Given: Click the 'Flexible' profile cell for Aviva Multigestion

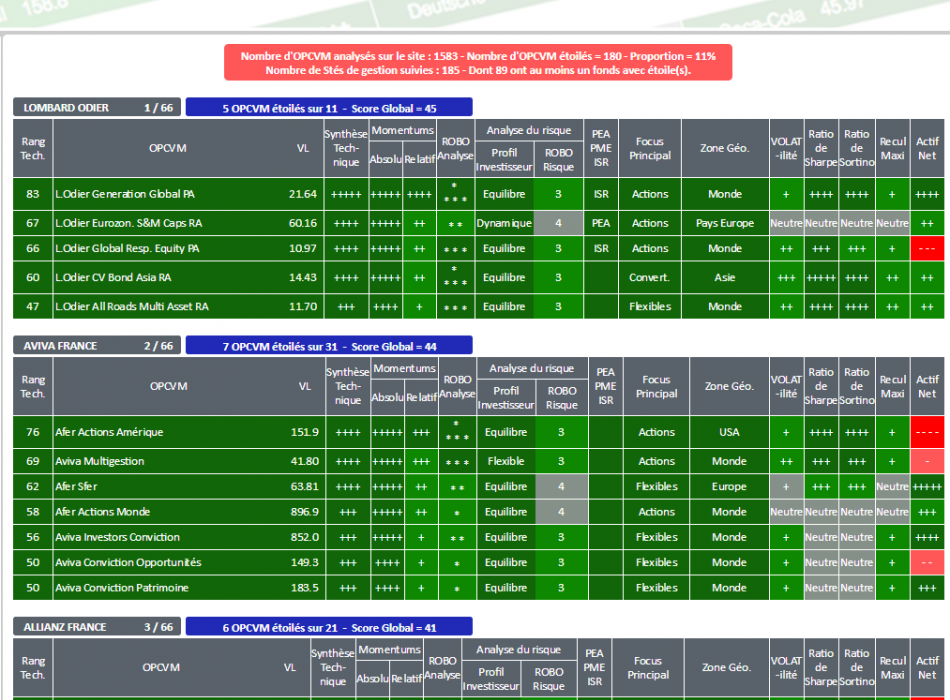Looking at the screenshot, I should coord(506,461).
